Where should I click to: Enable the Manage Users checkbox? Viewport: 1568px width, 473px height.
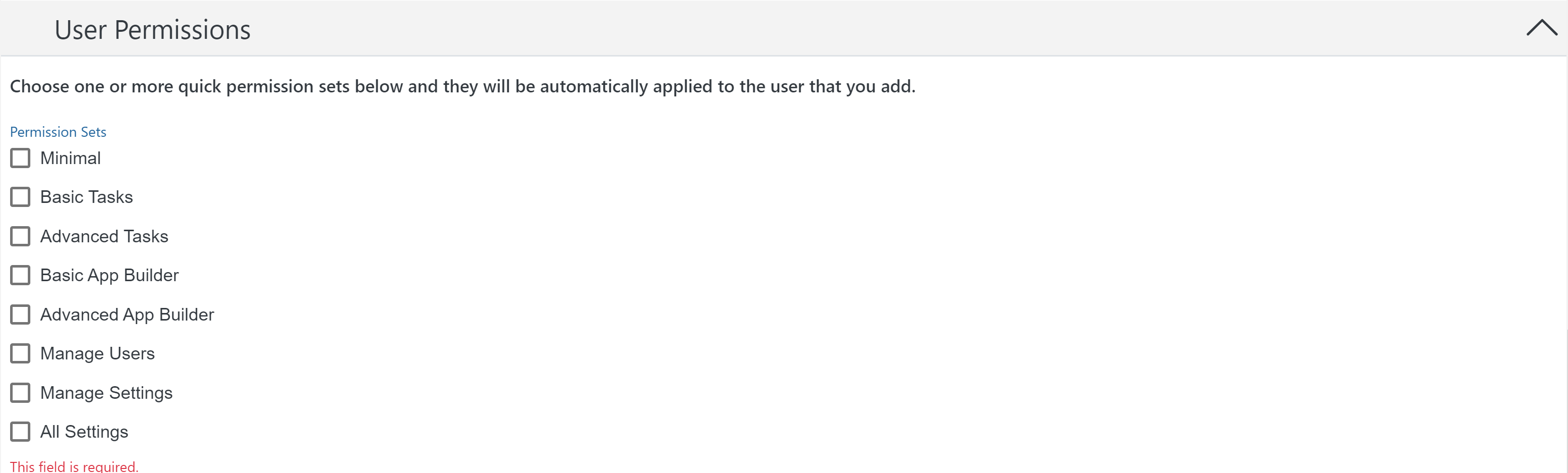[x=20, y=353]
